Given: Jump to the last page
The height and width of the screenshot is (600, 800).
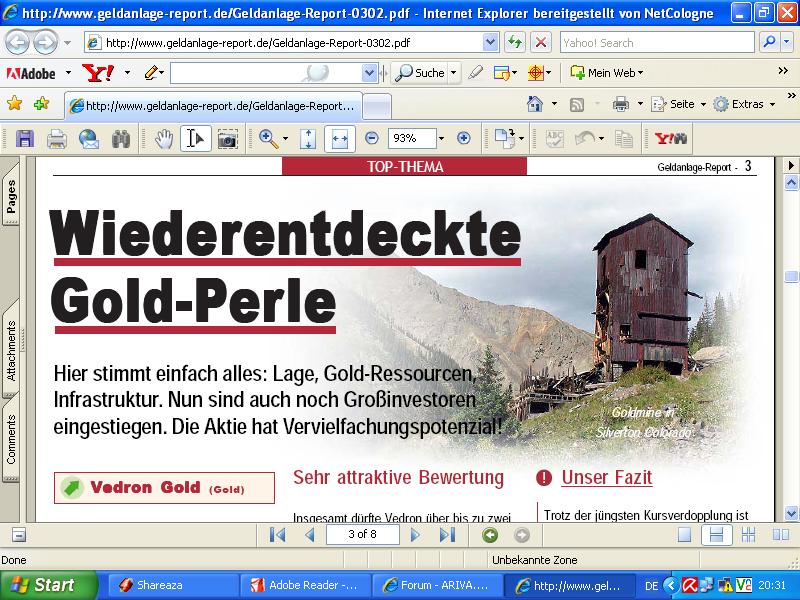Looking at the screenshot, I should pos(447,535).
